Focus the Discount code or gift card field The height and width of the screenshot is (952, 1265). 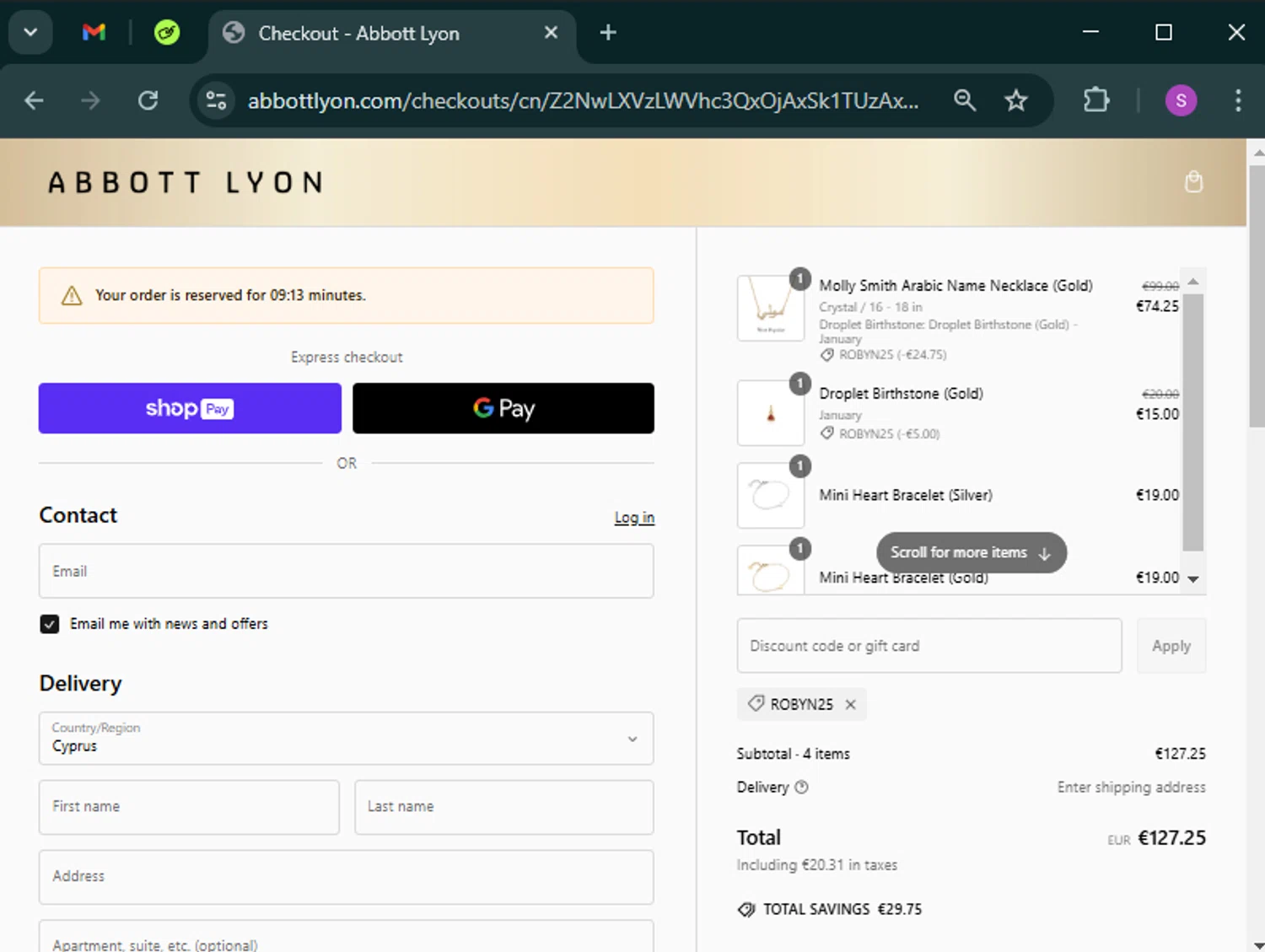tap(929, 646)
